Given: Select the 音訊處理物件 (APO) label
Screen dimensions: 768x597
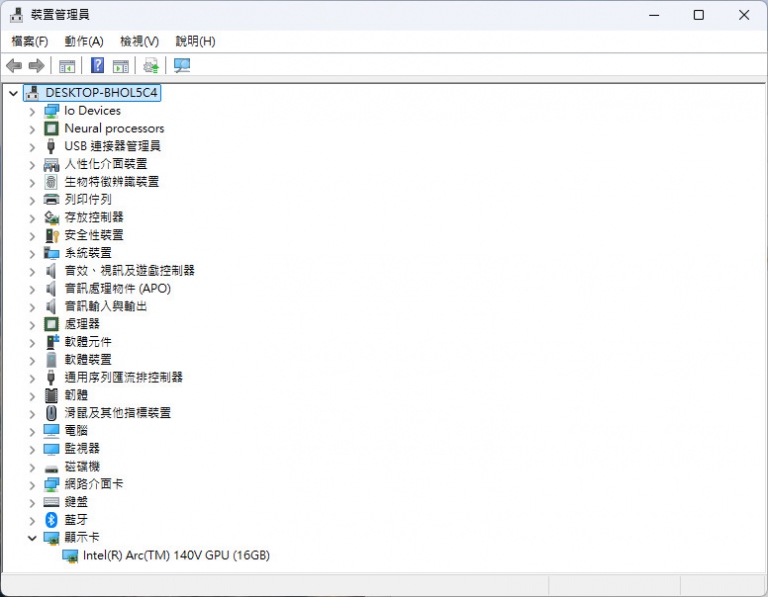Looking at the screenshot, I should point(118,288).
